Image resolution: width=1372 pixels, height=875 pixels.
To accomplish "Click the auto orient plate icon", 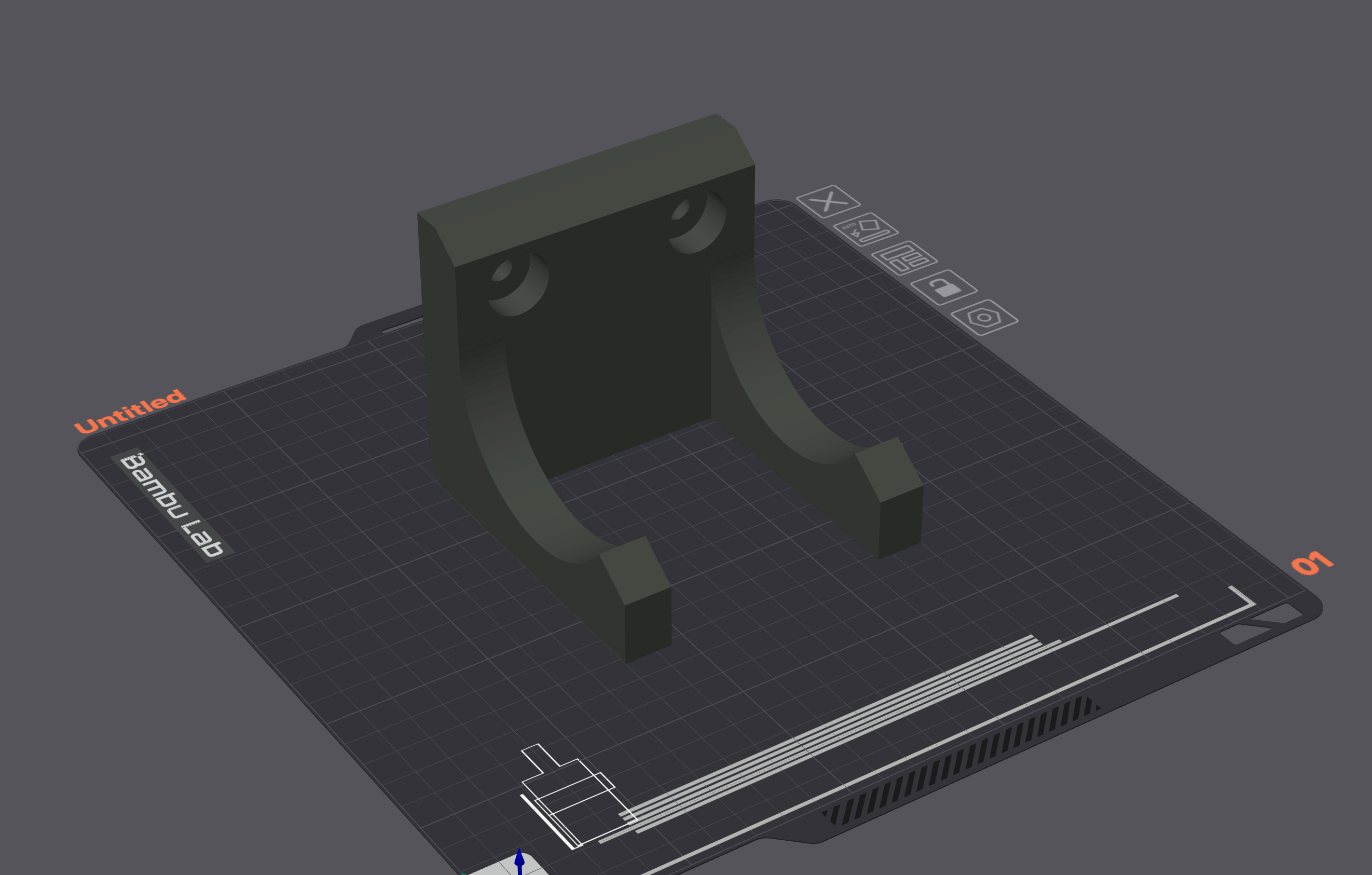I will [866, 229].
